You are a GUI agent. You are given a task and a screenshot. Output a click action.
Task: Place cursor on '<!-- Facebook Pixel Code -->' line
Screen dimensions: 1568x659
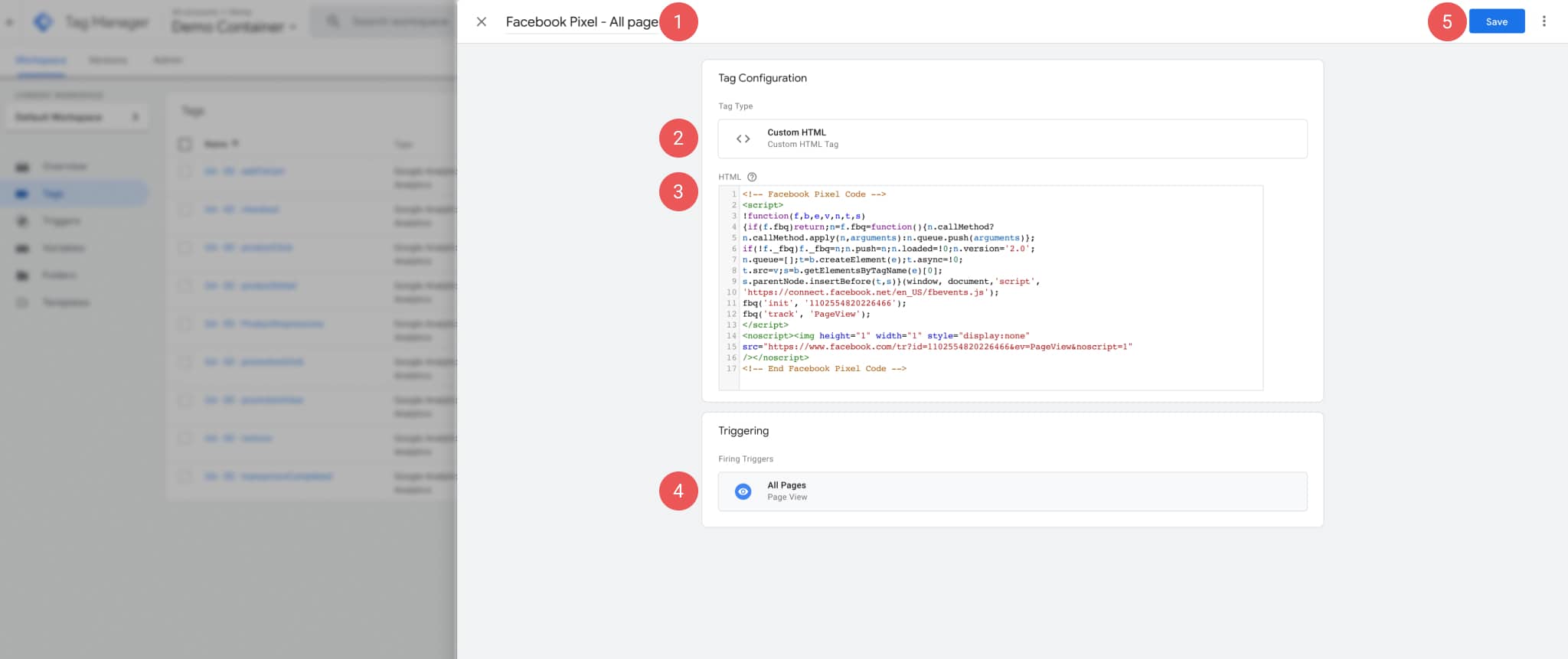coord(813,194)
